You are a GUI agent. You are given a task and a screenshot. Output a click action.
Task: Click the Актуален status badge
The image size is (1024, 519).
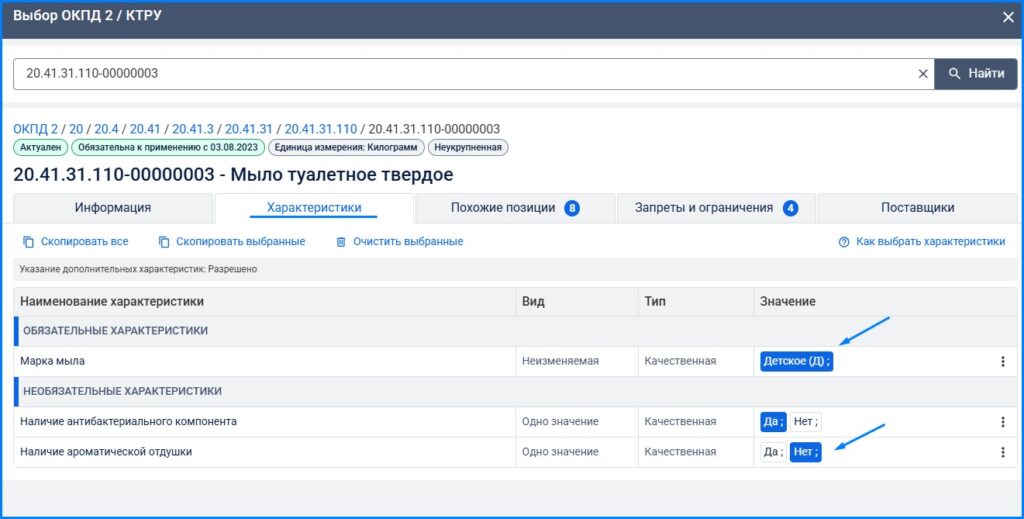click(40, 148)
